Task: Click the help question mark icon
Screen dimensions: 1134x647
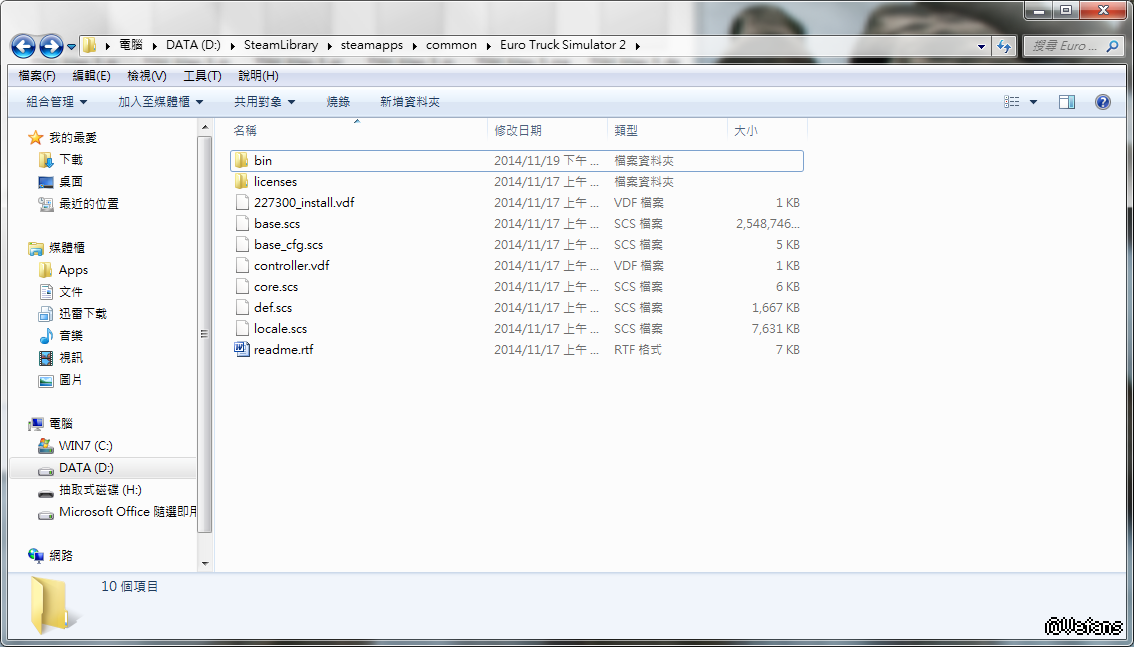Action: point(1102,102)
